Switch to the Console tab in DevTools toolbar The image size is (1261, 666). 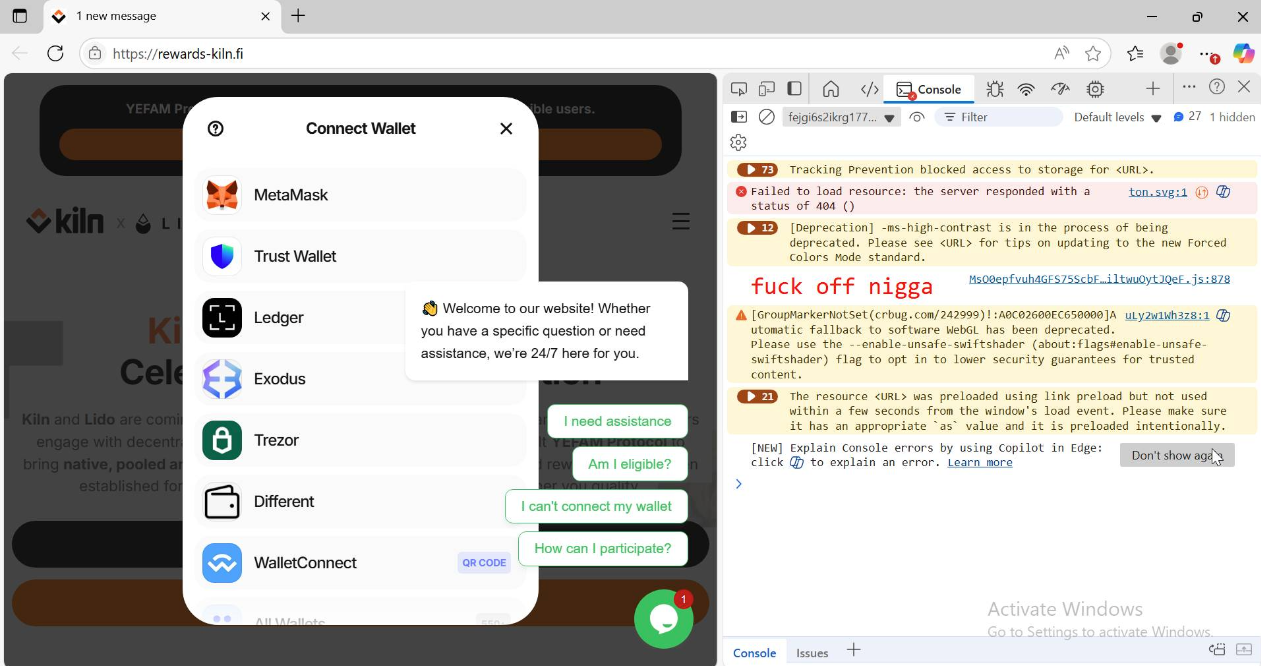coord(929,89)
